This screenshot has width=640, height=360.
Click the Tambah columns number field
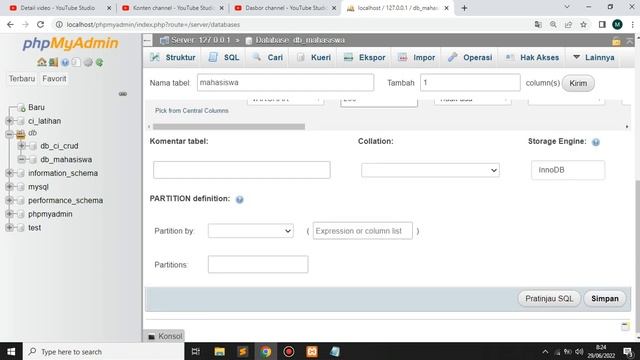point(470,82)
